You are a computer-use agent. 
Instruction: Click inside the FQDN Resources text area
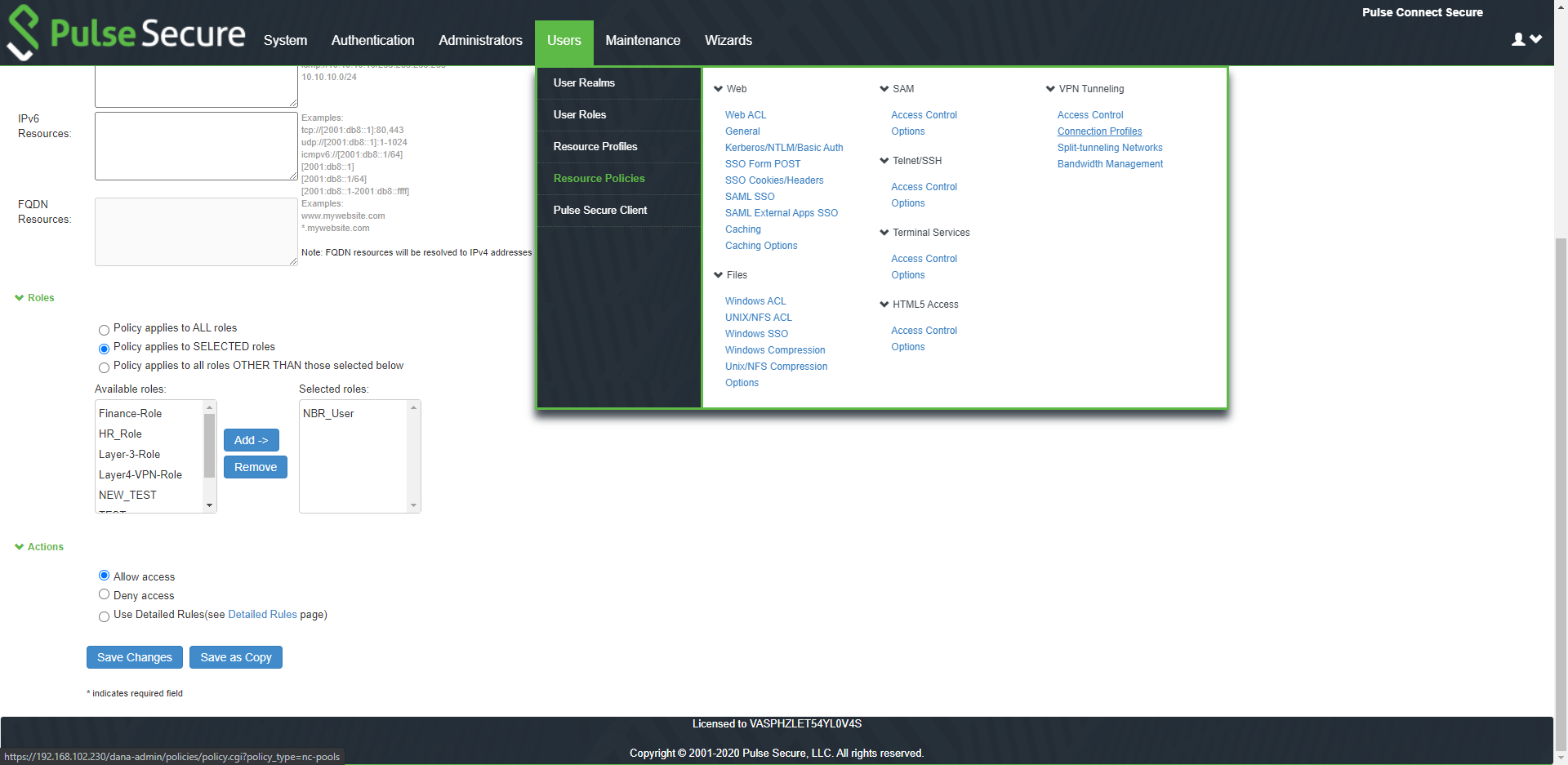(196, 232)
